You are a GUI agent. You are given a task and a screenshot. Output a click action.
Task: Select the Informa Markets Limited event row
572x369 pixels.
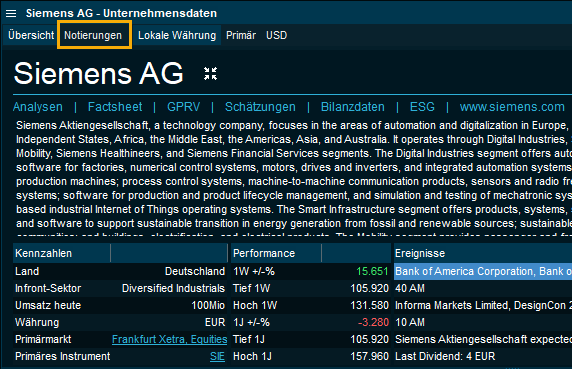[483, 305]
